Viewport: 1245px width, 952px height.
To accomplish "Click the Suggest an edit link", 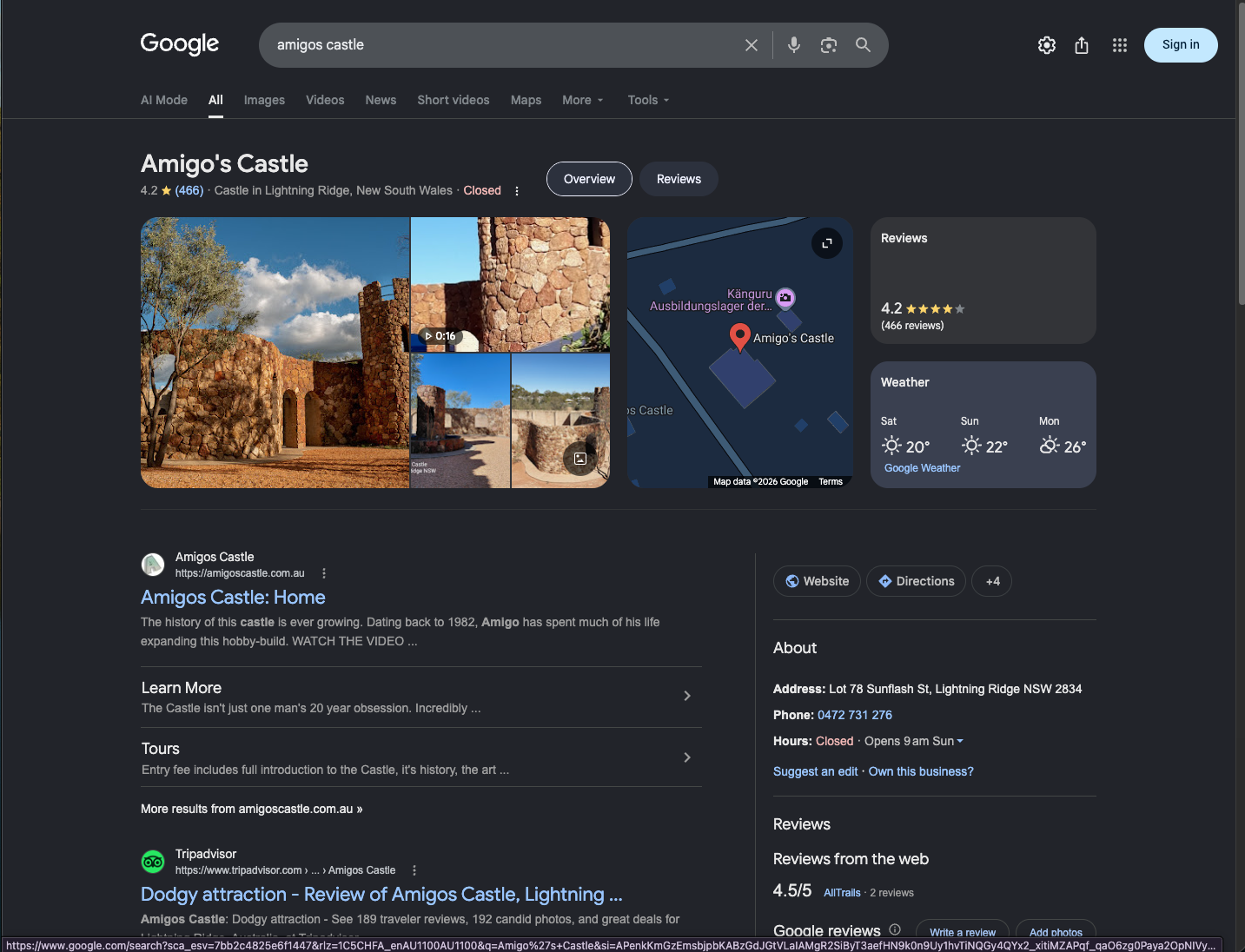I will 815,771.
